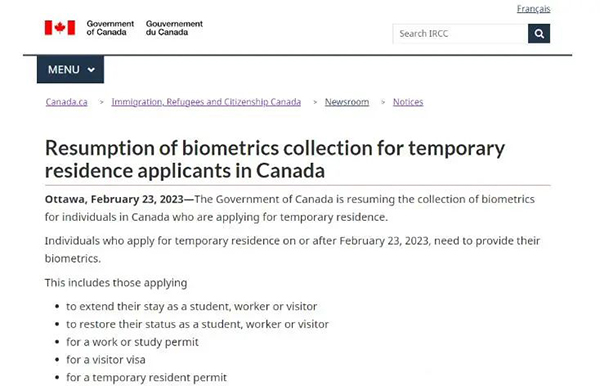The image size is (600, 386).
Task: Go to Immigration, Refugees and Citizenship Canada
Action: coord(206,102)
